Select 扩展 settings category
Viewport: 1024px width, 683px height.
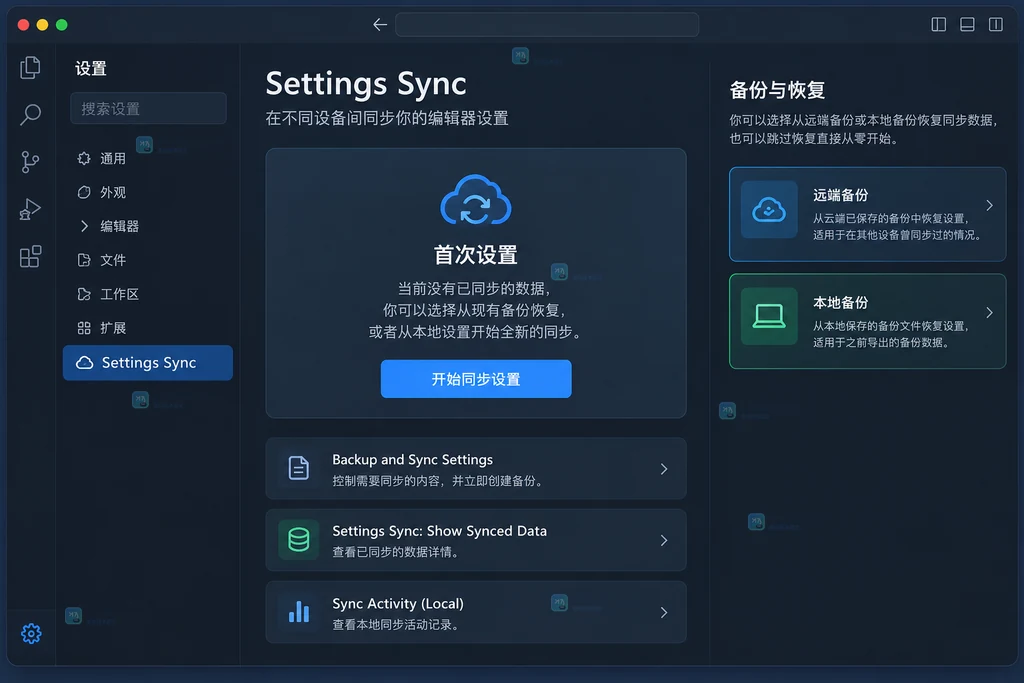coord(112,328)
